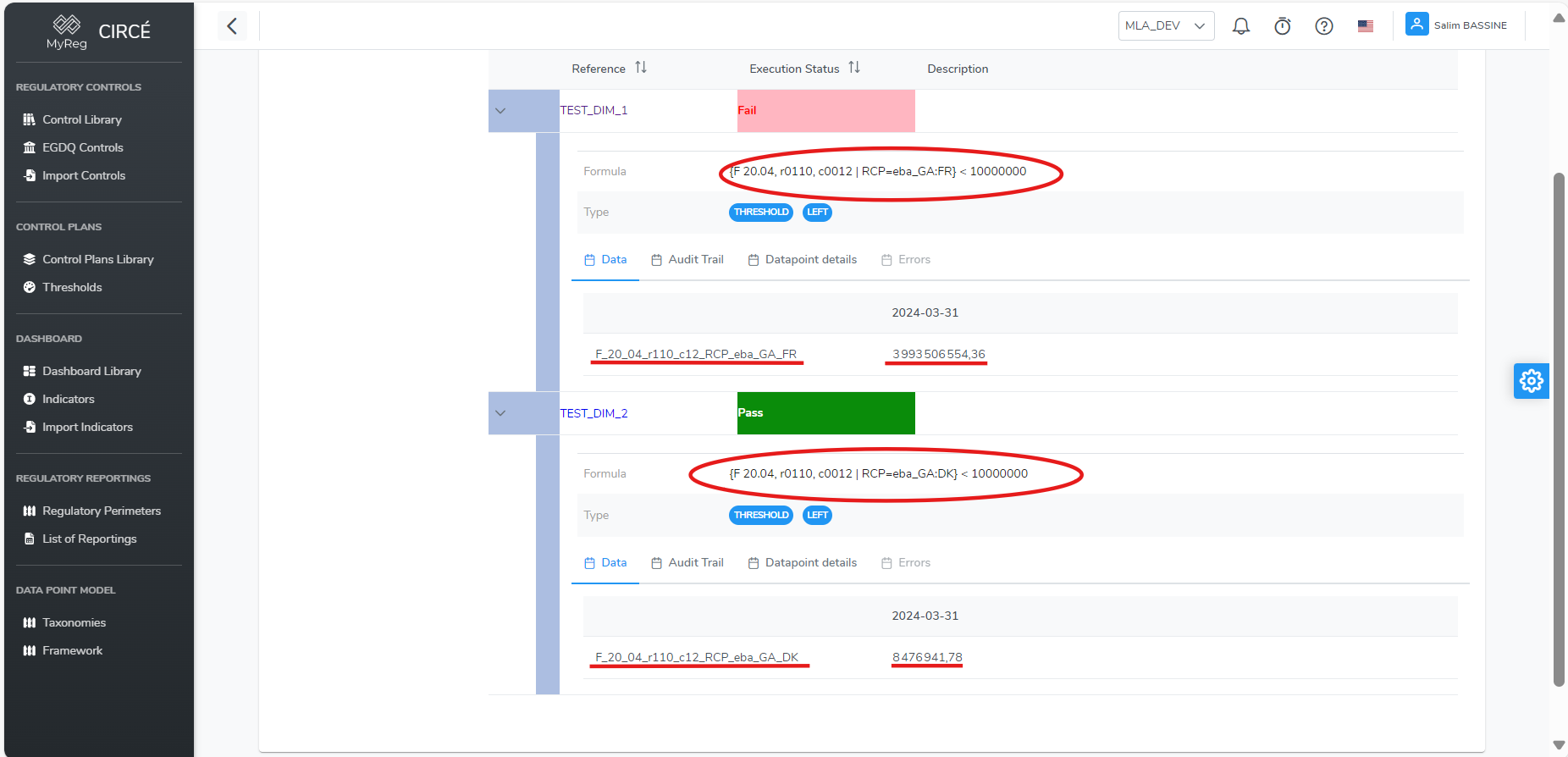Navigate to Thresholds page
The width and height of the screenshot is (1568, 757).
[72, 287]
